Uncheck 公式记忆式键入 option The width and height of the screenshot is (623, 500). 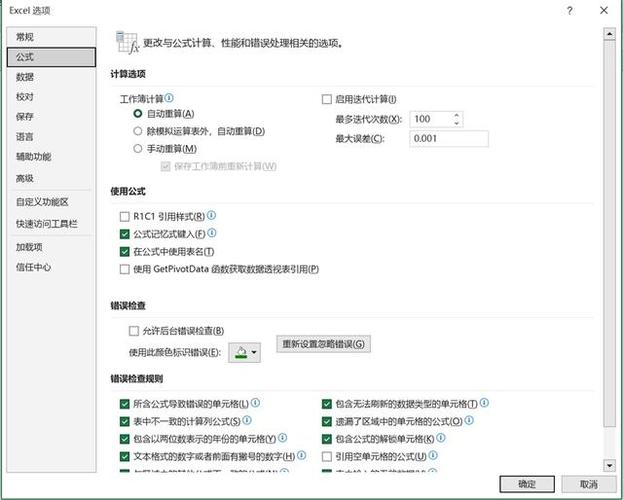(124, 234)
